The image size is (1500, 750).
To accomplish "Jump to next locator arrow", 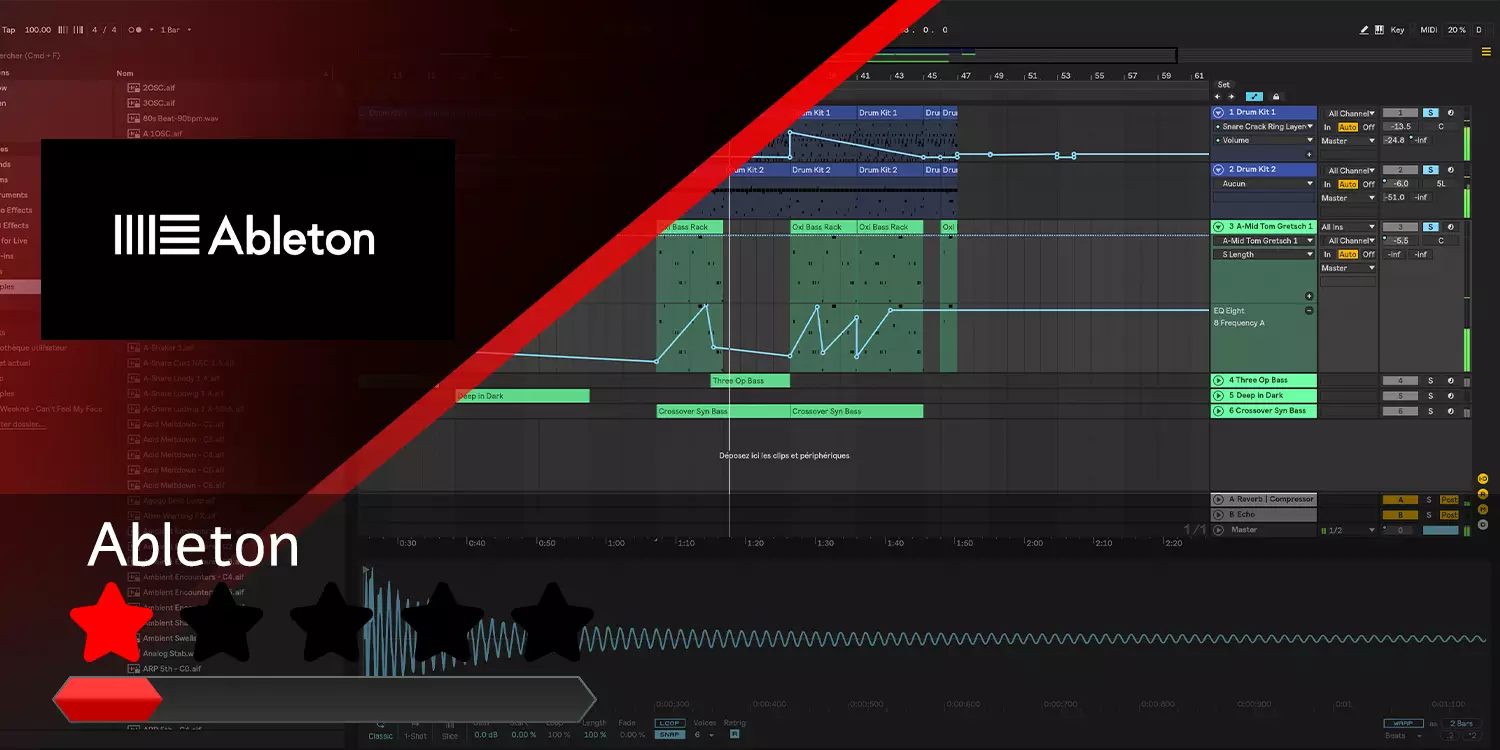I will click(x=1230, y=97).
